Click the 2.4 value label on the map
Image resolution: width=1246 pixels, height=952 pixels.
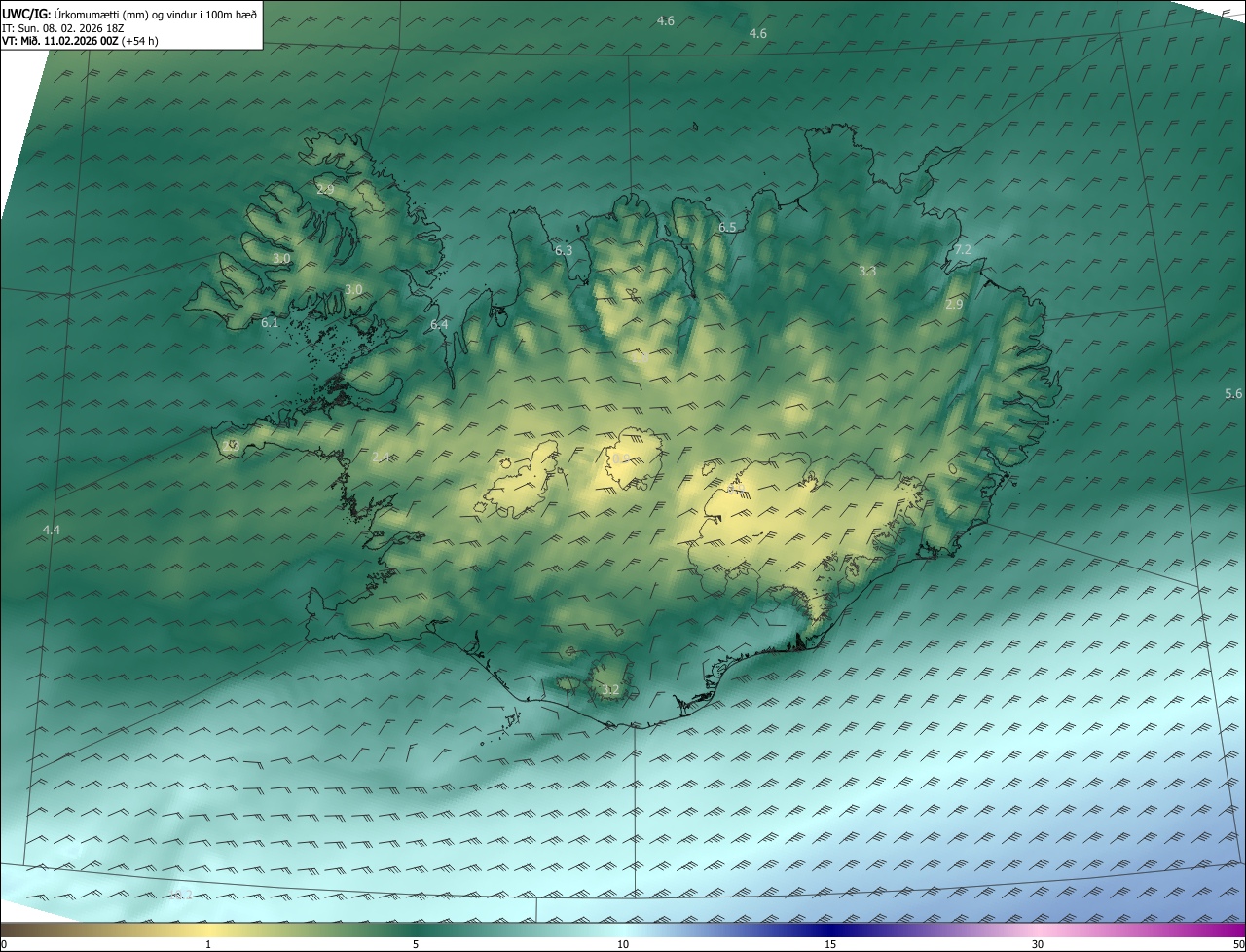[x=381, y=457]
